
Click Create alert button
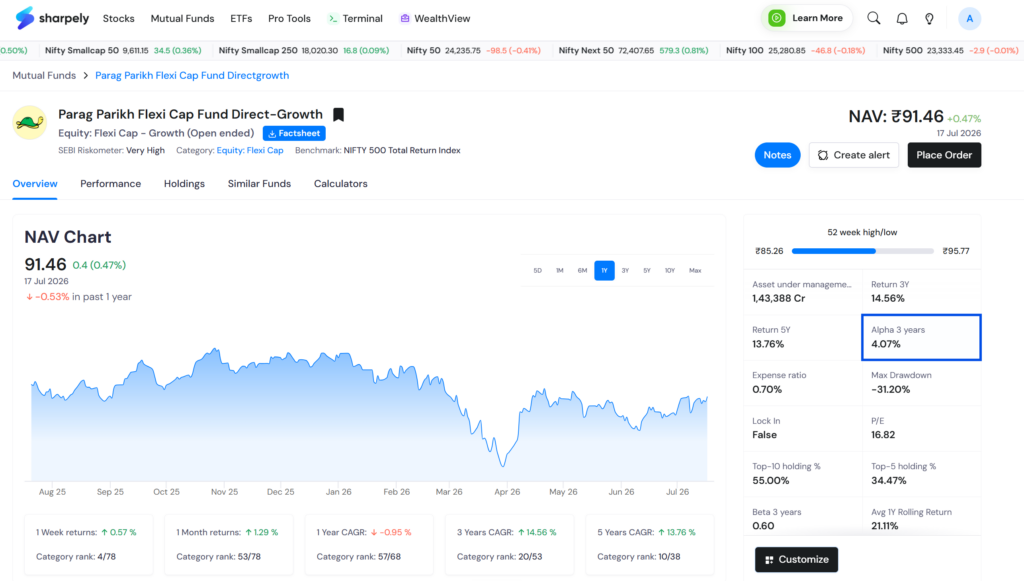click(x=854, y=155)
